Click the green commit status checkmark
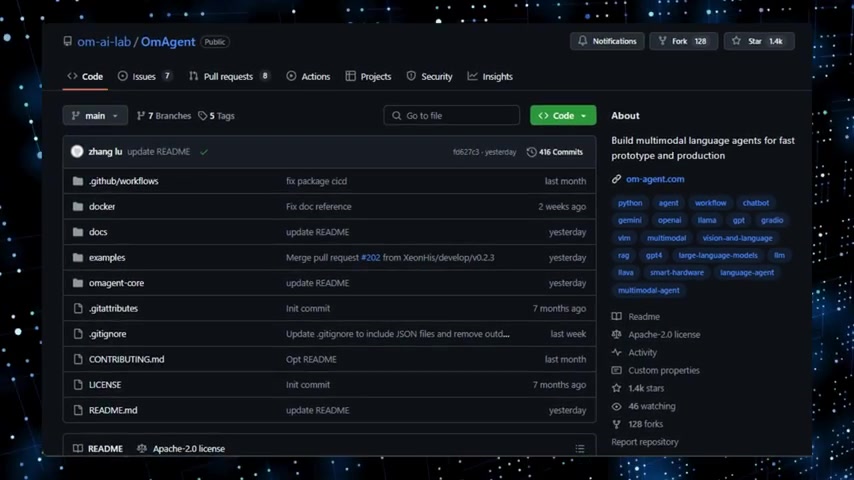The image size is (854, 480). coord(204,152)
